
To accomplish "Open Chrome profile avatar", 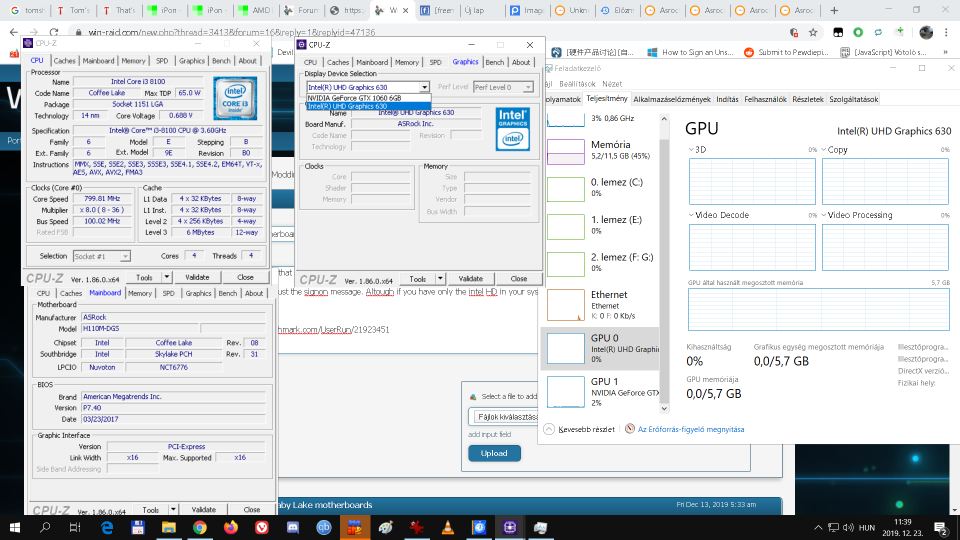I will click(x=926, y=32).
